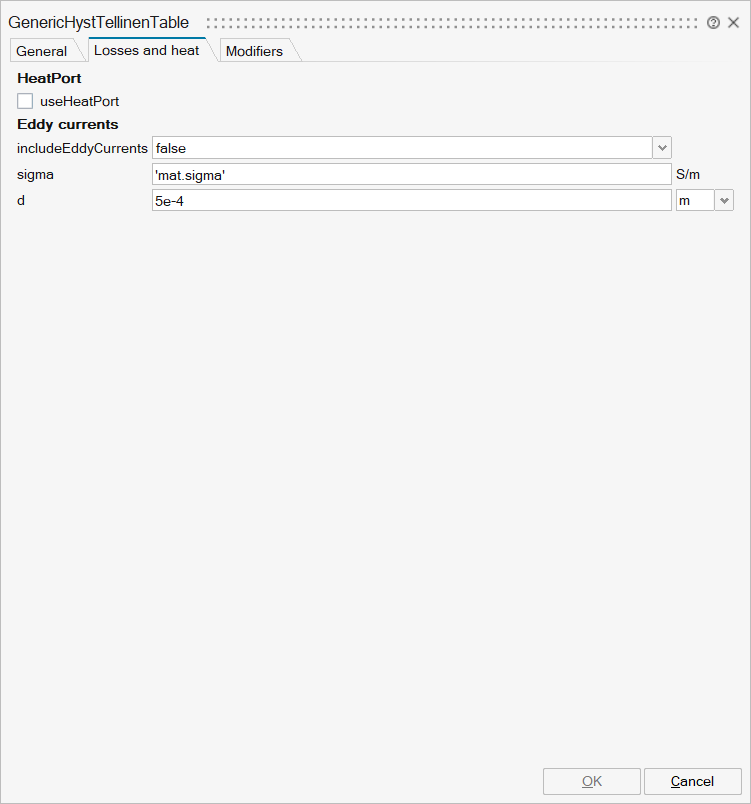751x804 pixels.
Task: Open the help question mark icon
Action: click(713, 23)
